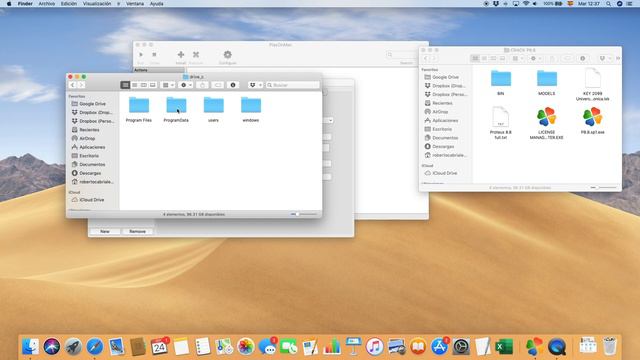Click the Buscar search field
Viewport: 640px width, 360px height.
293,85
